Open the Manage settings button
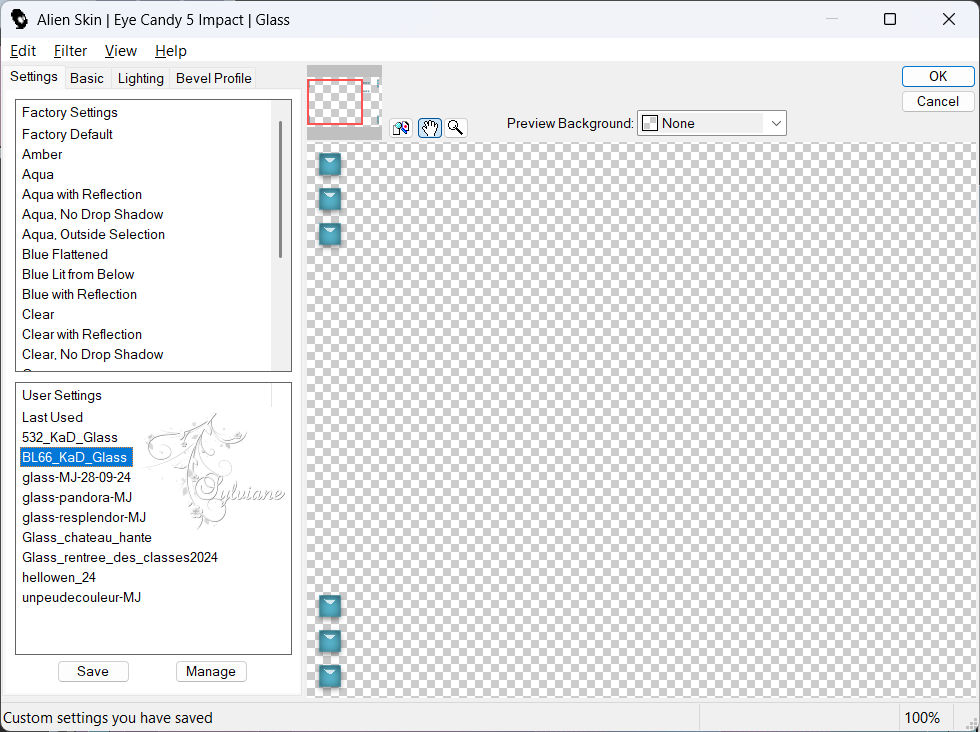Image resolution: width=980 pixels, height=732 pixels. pos(211,671)
